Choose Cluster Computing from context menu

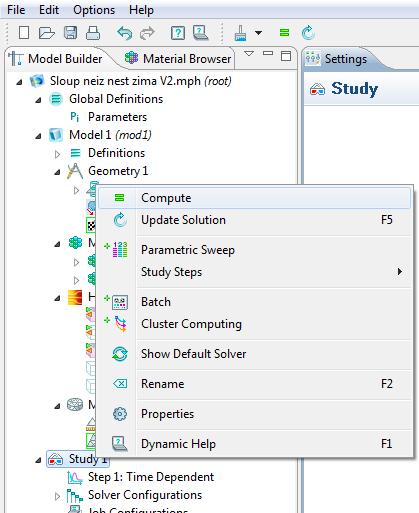255,324
